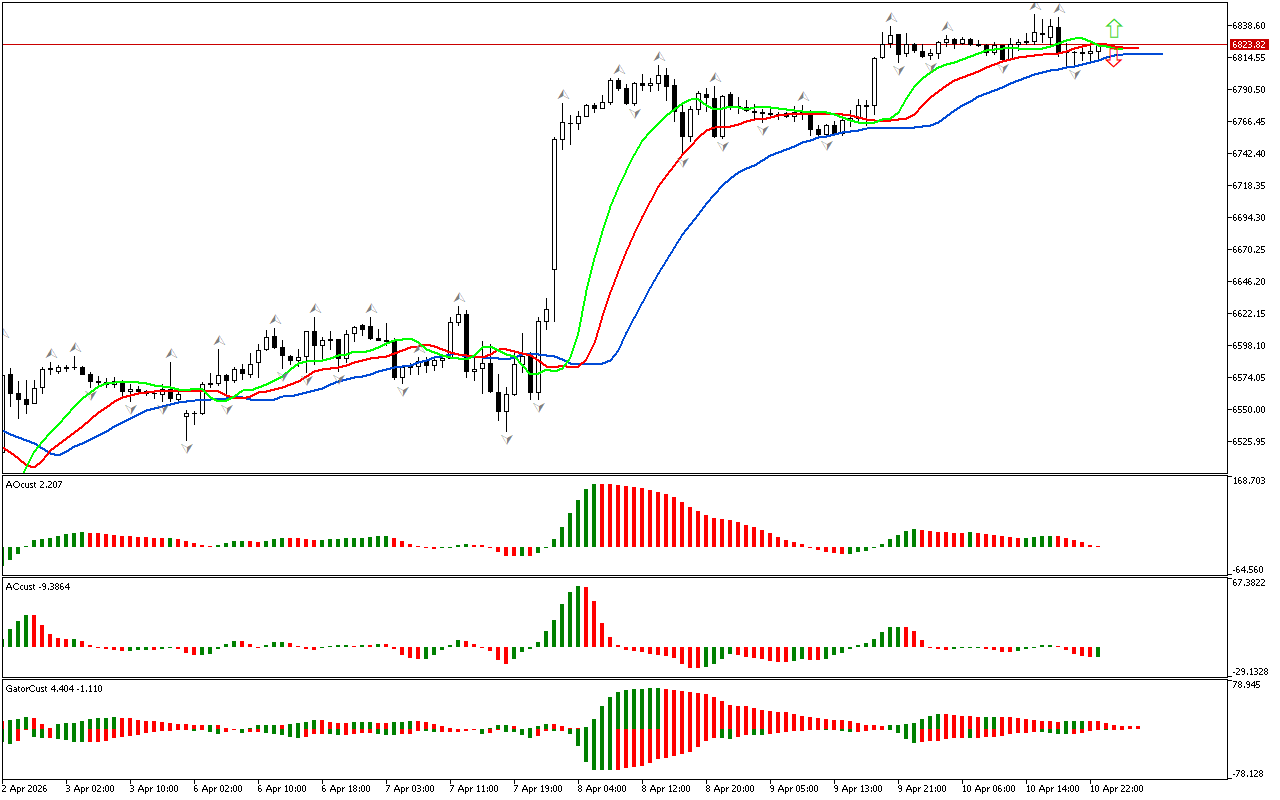The width and height of the screenshot is (1280, 800).
Task: Click the 78.945 Gator scale value
Action: click(1248, 686)
